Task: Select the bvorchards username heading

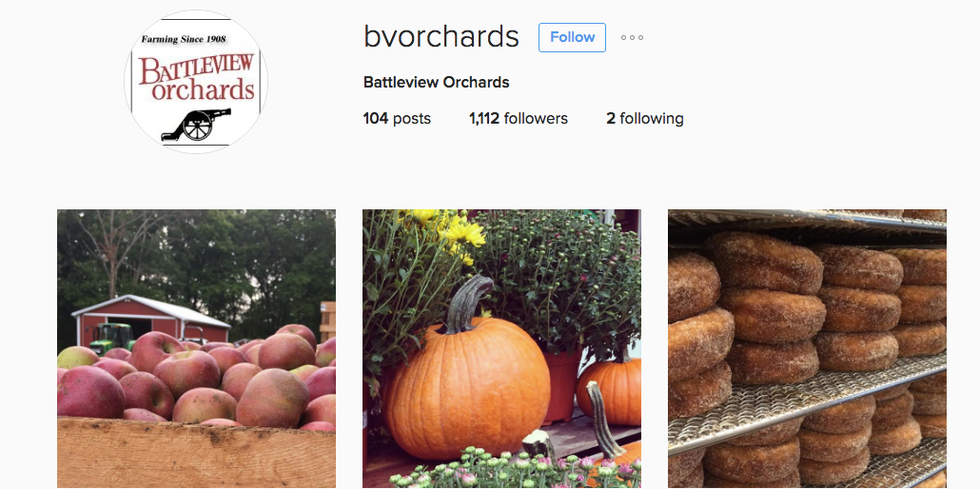Action: point(441,37)
